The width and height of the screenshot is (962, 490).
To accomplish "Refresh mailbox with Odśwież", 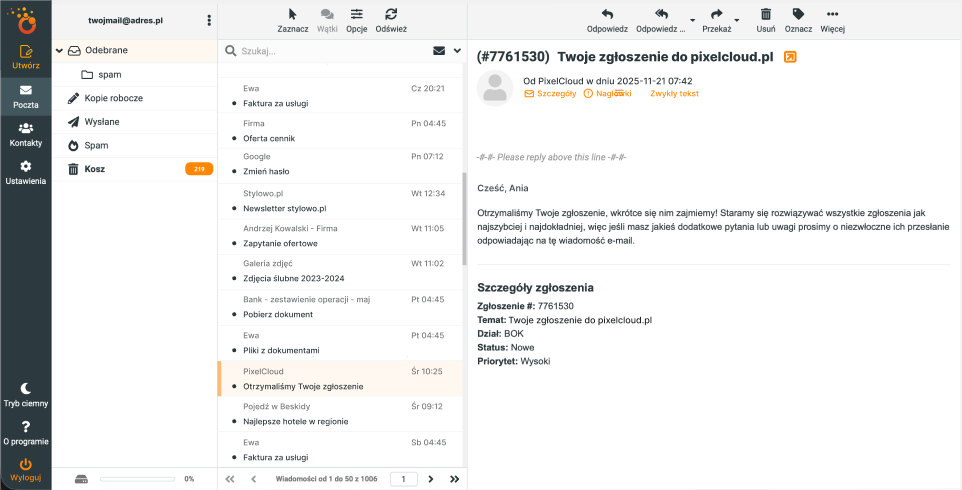I will 391,14.
